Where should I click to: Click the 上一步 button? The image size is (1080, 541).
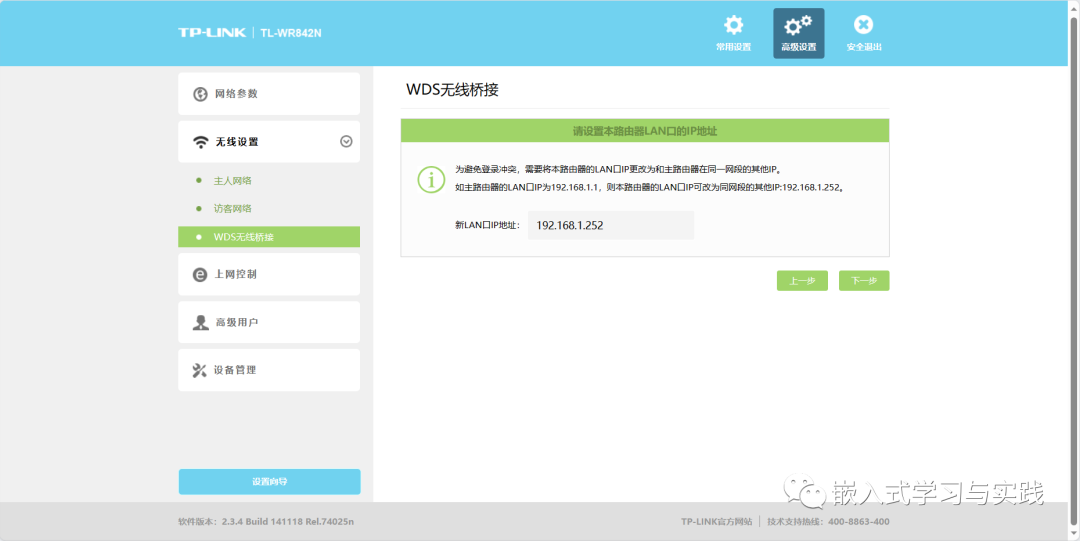click(x=802, y=280)
